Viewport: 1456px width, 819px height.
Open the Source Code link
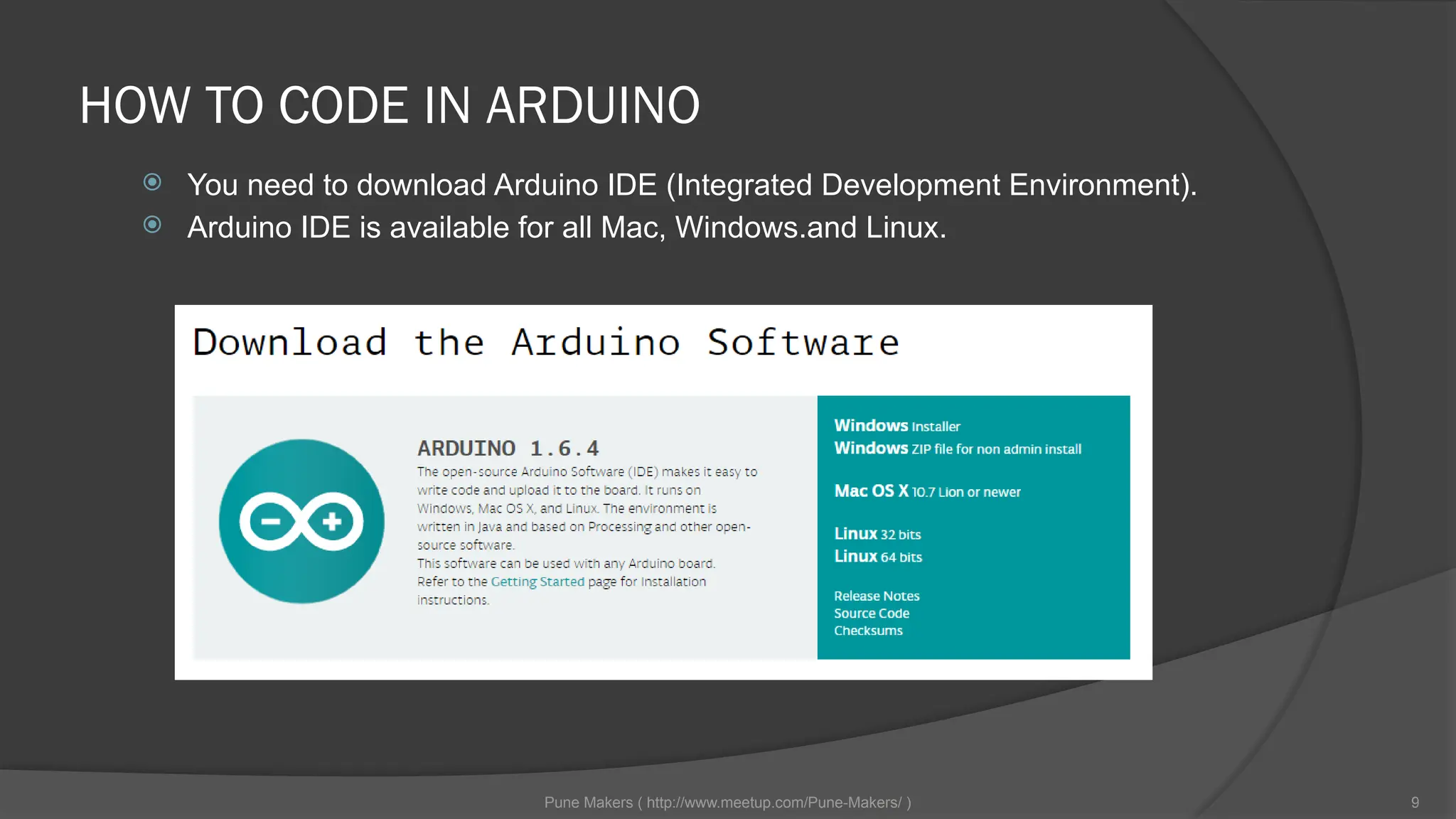point(871,613)
